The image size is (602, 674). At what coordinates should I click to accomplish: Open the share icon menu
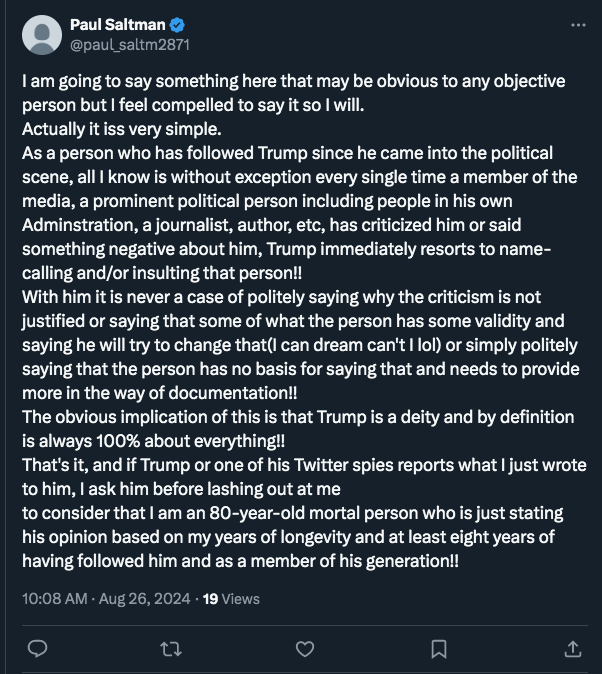(x=572, y=649)
